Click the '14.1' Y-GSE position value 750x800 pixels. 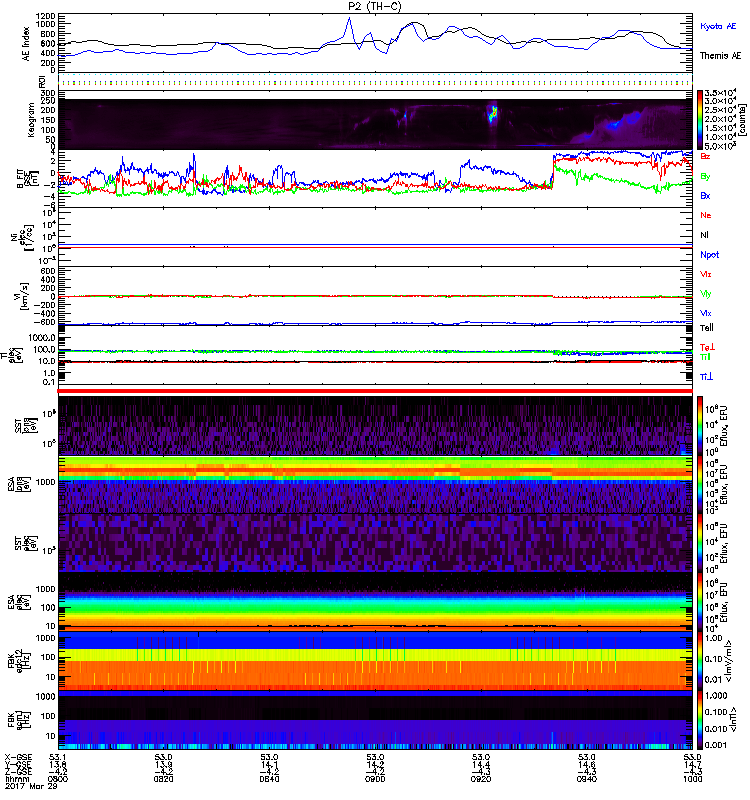[269, 764]
